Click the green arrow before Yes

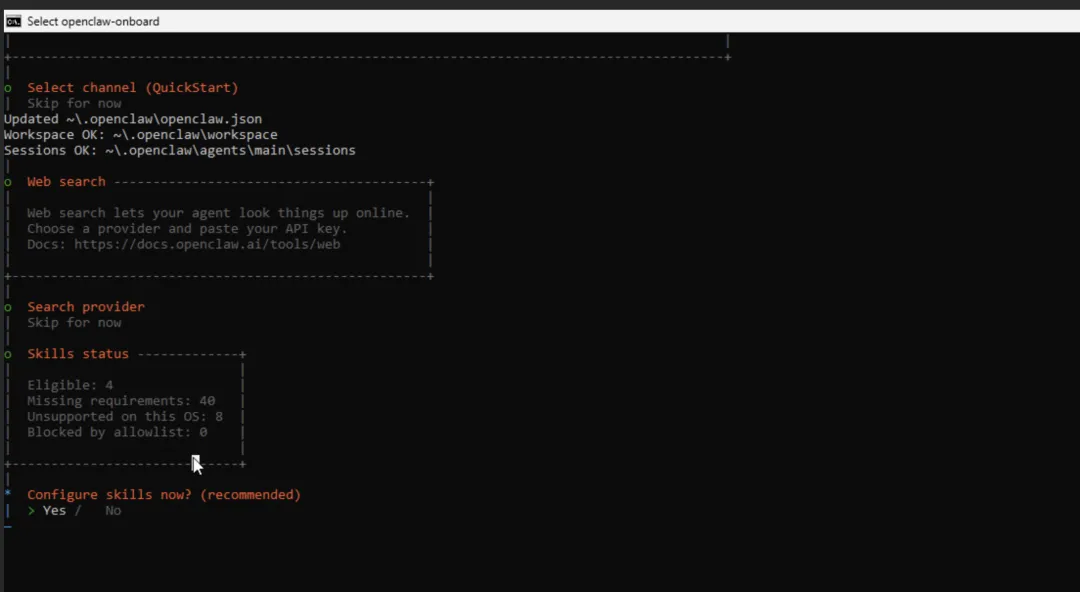[x=31, y=511]
